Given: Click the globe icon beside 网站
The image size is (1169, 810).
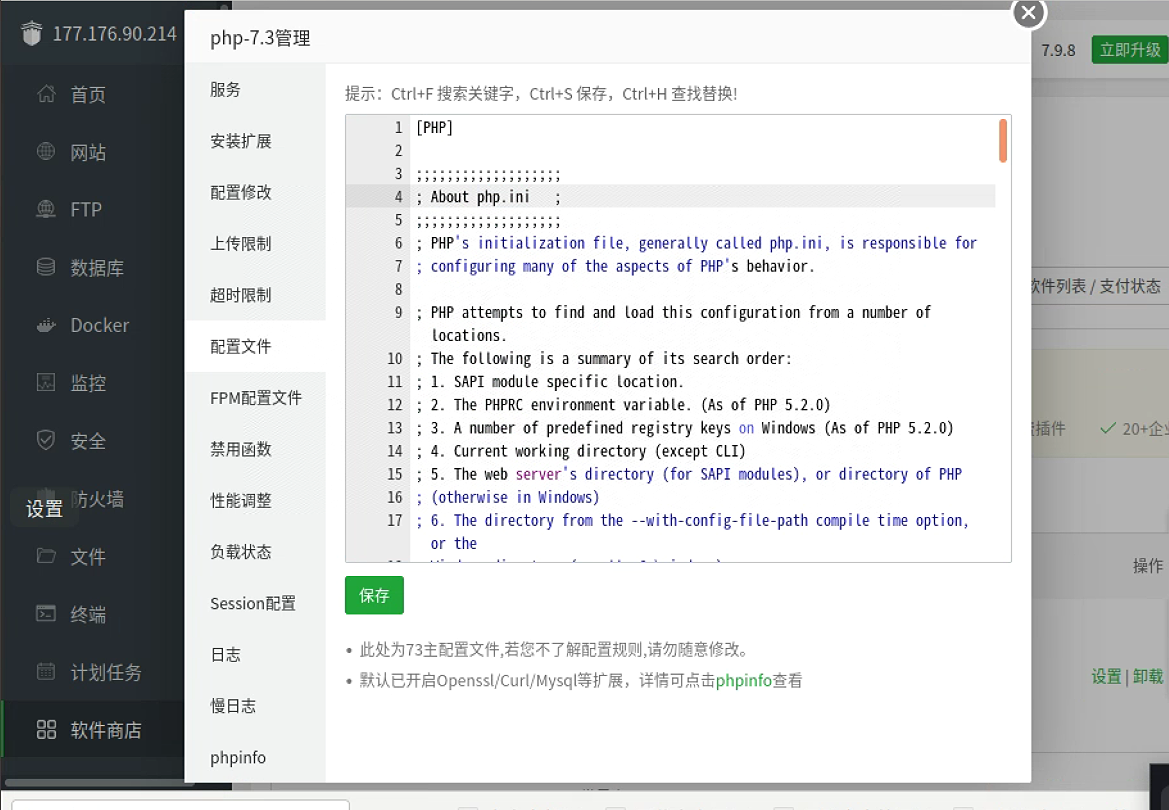Looking at the screenshot, I should [46, 151].
